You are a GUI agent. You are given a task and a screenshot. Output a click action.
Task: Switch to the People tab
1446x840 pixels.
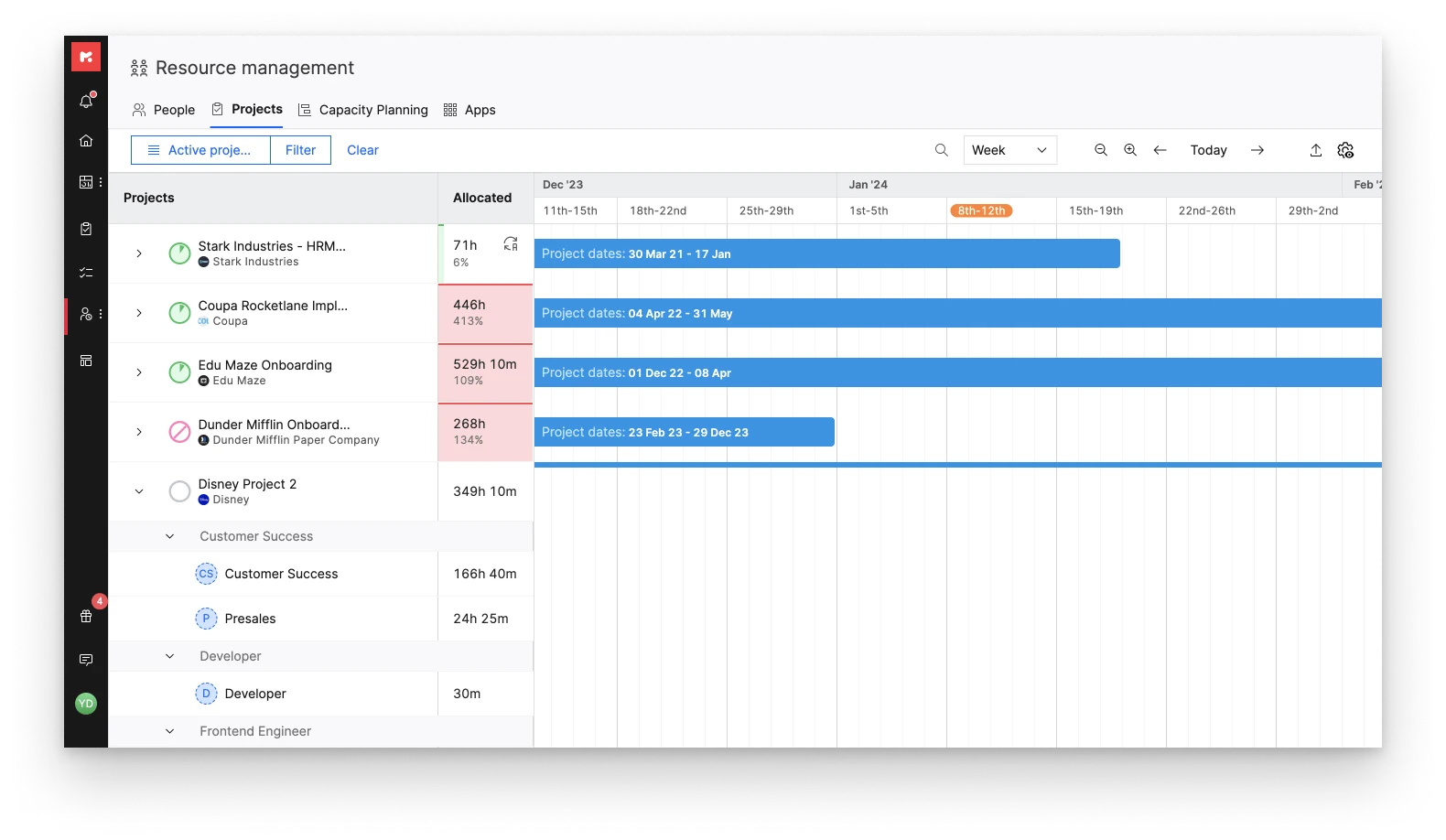pyautogui.click(x=164, y=110)
